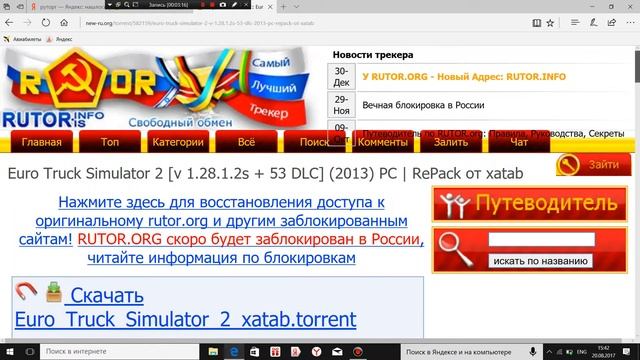Go back with the Edge back arrow
This screenshot has height=360, width=640.
pos(9,23)
